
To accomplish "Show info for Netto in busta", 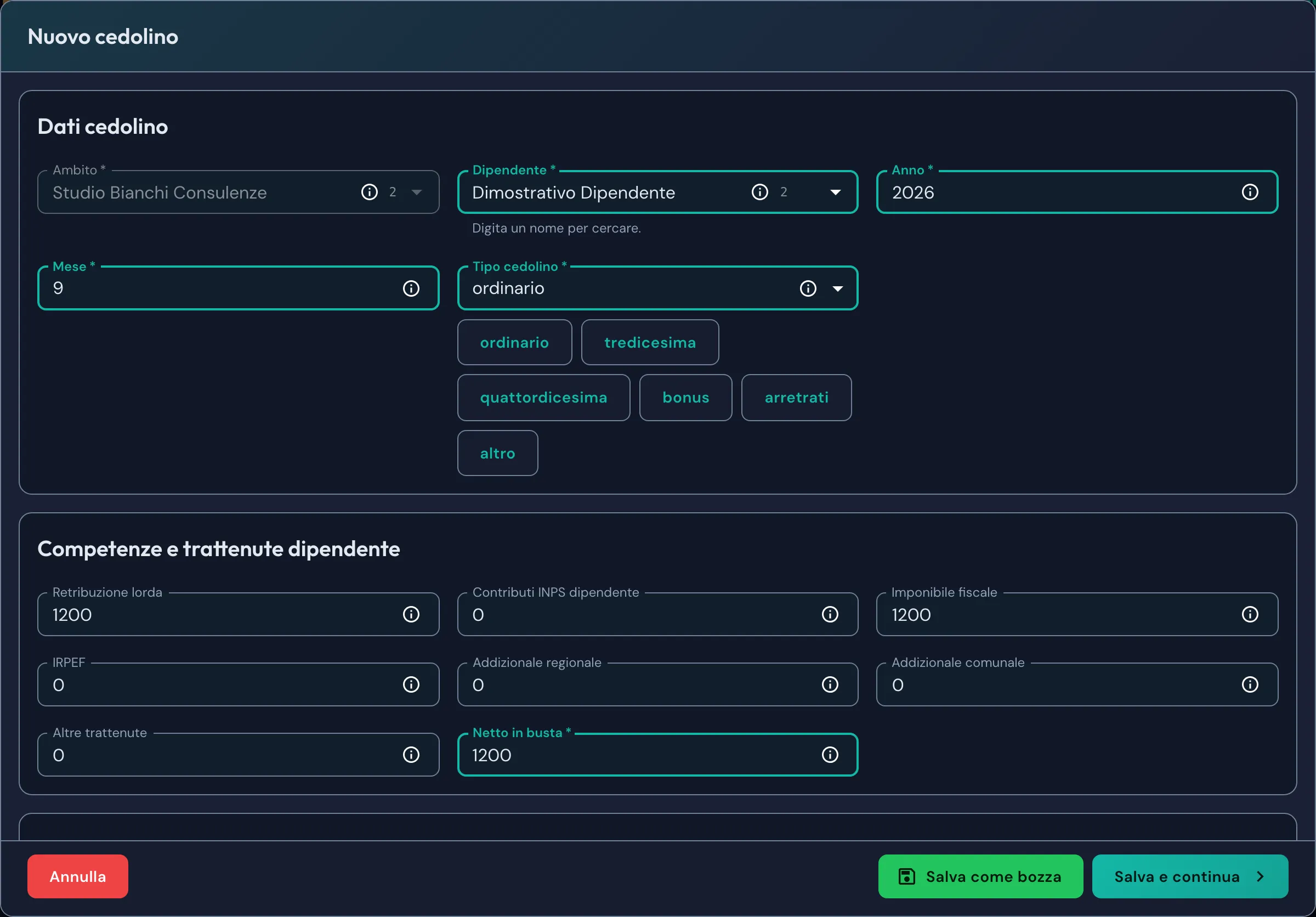I will (830, 755).
